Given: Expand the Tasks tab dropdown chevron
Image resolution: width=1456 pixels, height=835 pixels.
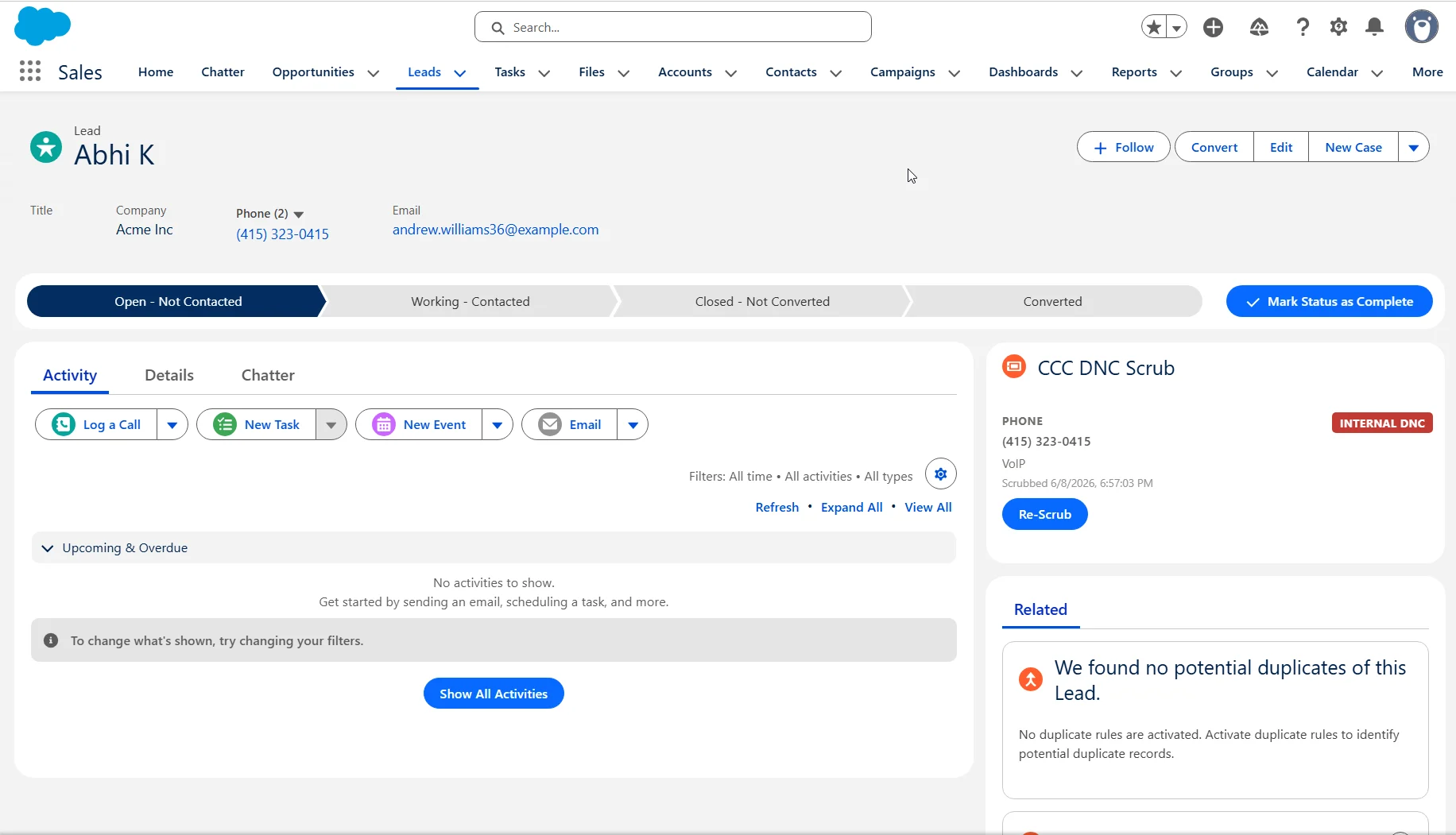Looking at the screenshot, I should (x=544, y=73).
